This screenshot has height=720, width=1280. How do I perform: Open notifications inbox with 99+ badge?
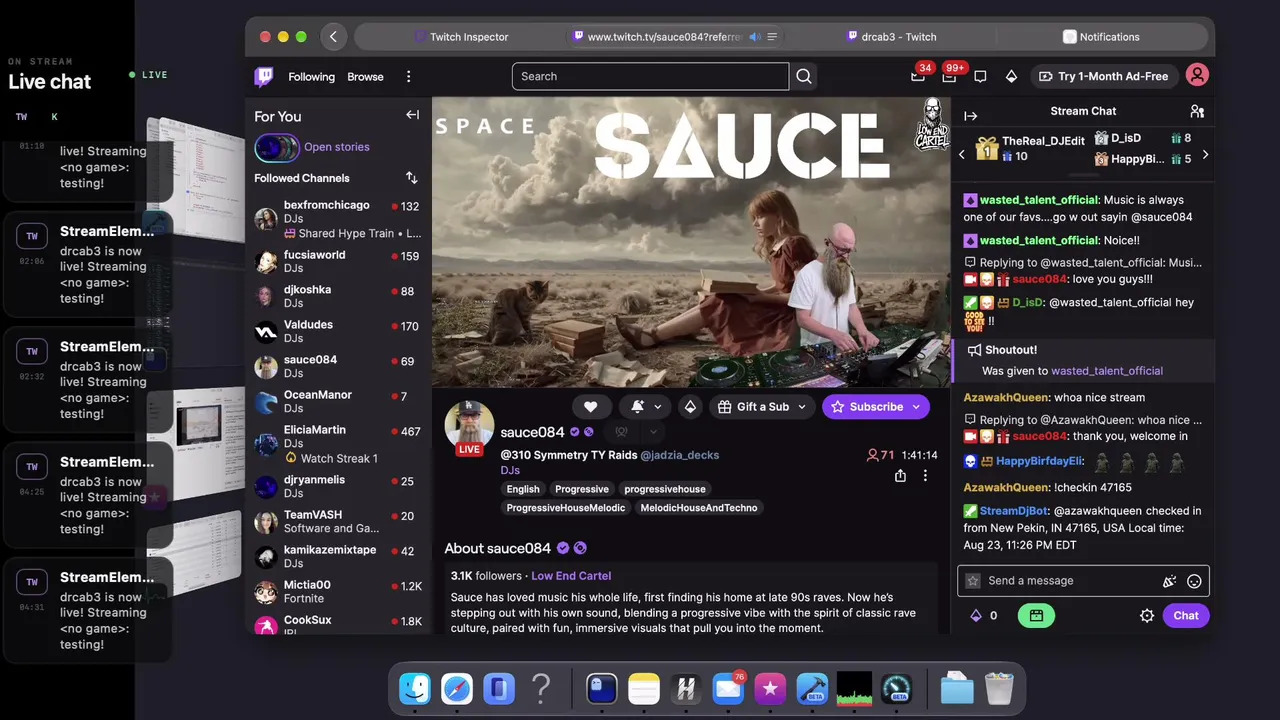pos(949,76)
